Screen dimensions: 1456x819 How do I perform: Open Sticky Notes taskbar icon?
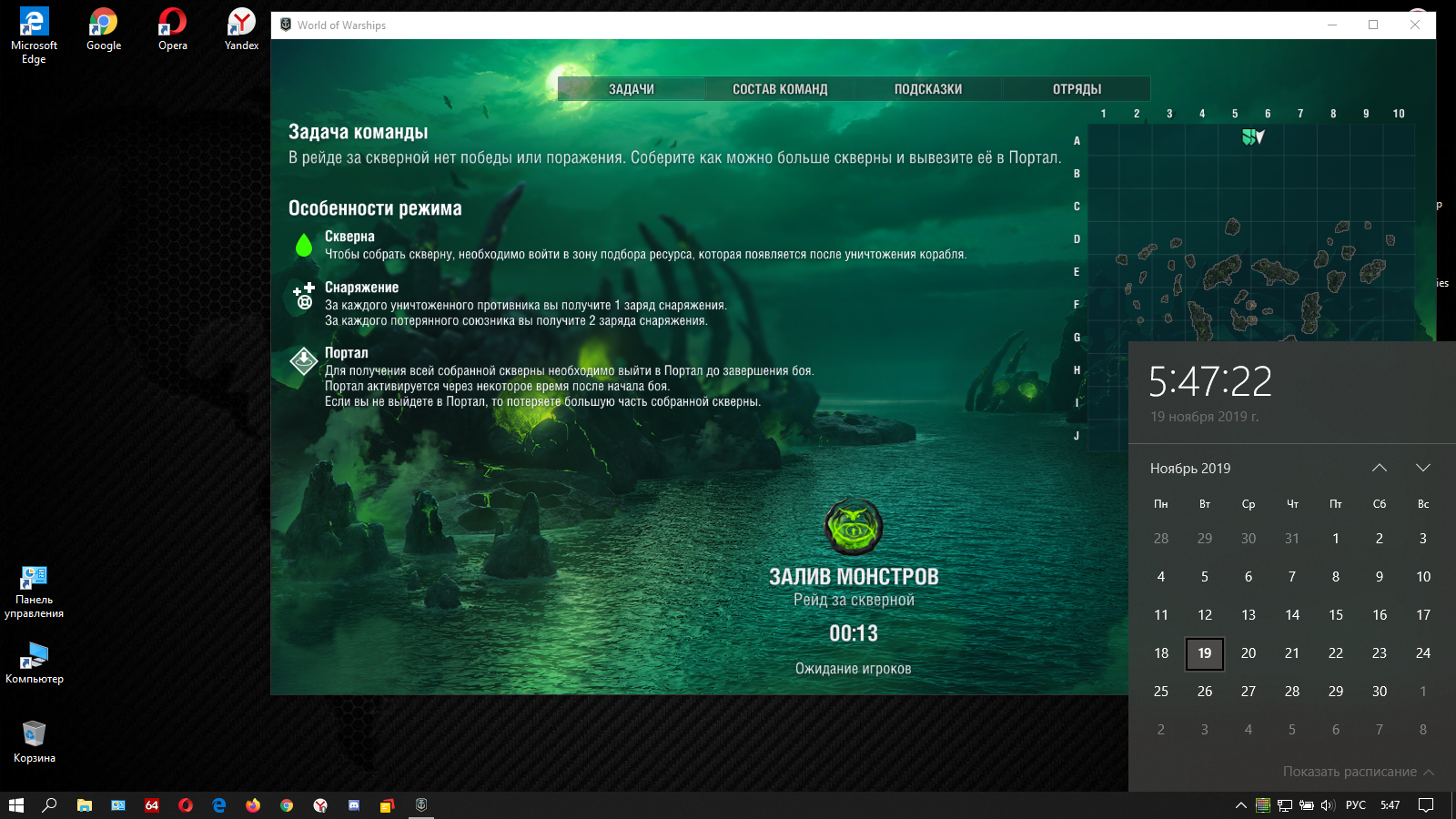388,805
